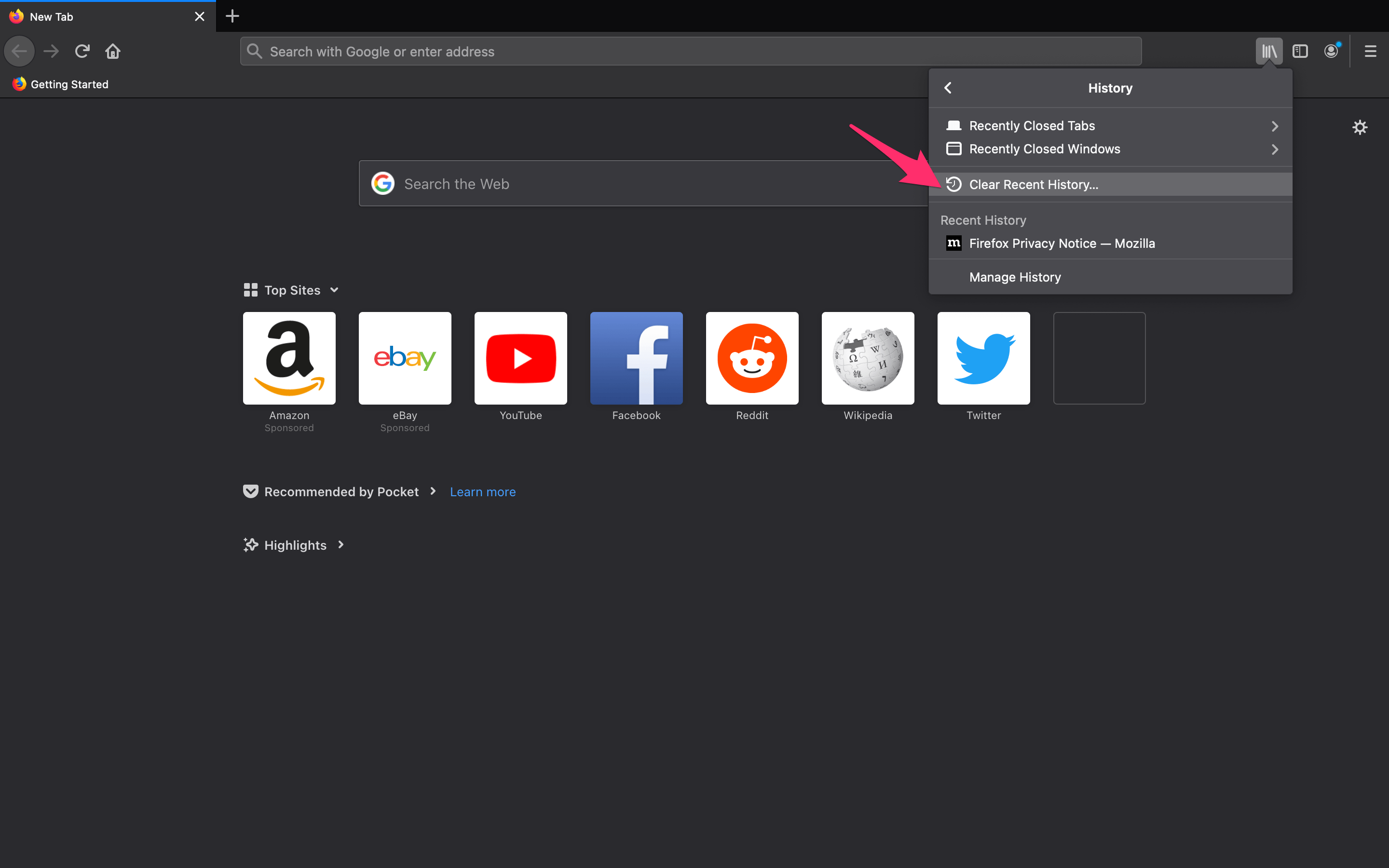Expand Recently Closed Windows submenu
This screenshot has width=1389, height=868.
(x=1110, y=149)
